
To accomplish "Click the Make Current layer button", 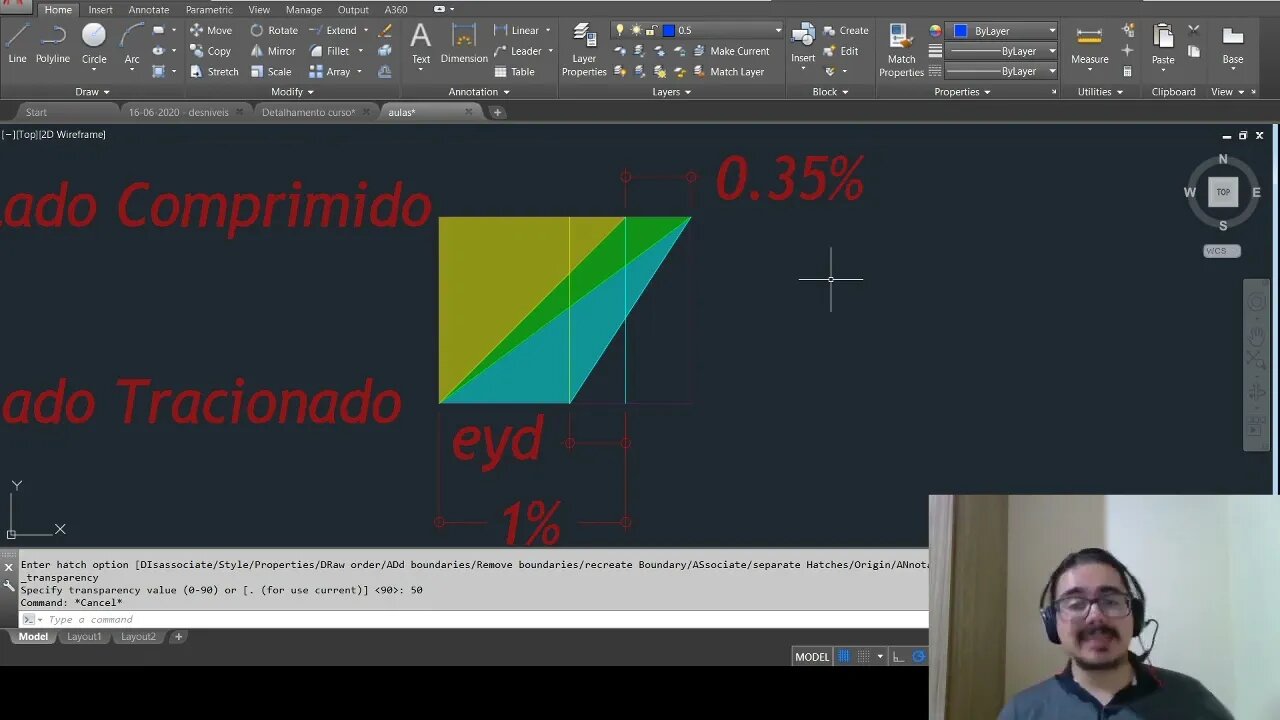I will [730, 51].
